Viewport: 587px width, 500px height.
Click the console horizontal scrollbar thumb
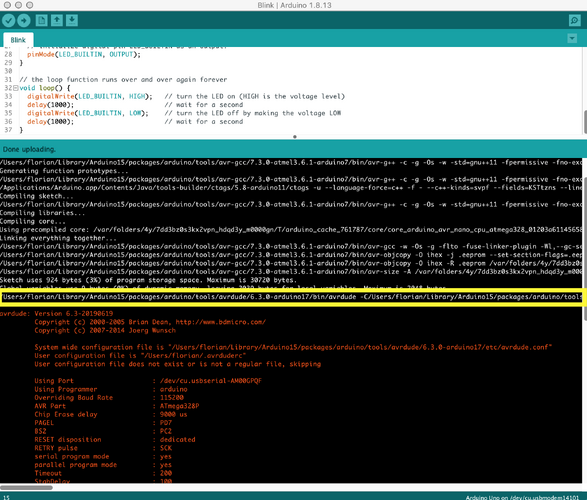pos(26,487)
